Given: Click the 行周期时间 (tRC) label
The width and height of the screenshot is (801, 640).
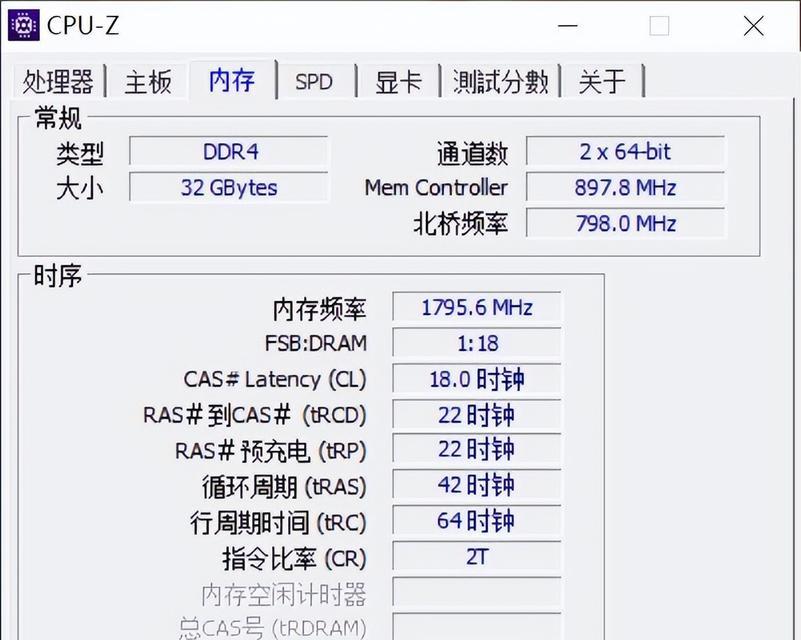Looking at the screenshot, I should coord(278,523).
